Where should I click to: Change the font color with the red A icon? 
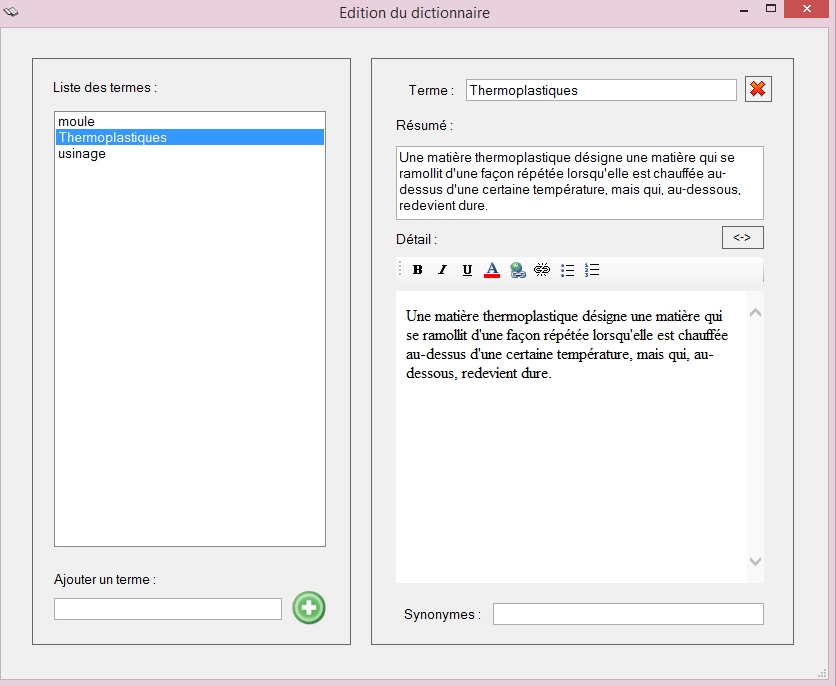(x=492, y=270)
